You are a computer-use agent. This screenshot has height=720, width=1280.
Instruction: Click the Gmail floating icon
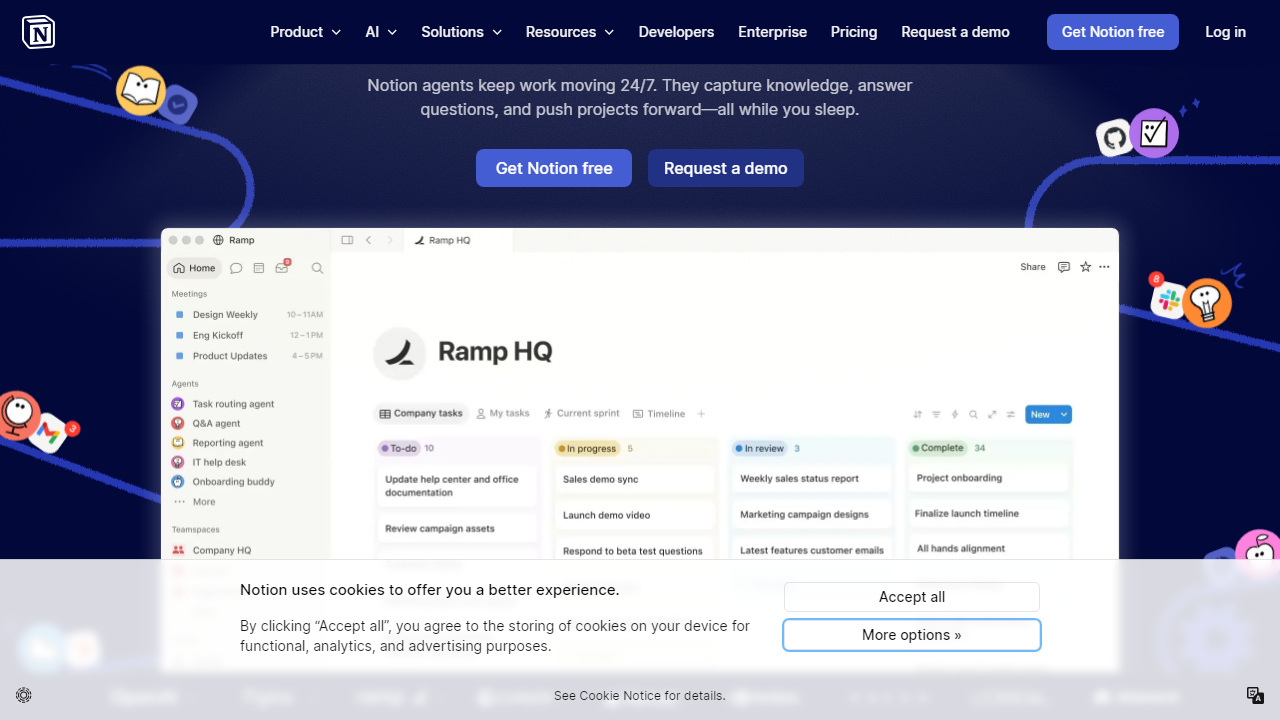(46, 433)
